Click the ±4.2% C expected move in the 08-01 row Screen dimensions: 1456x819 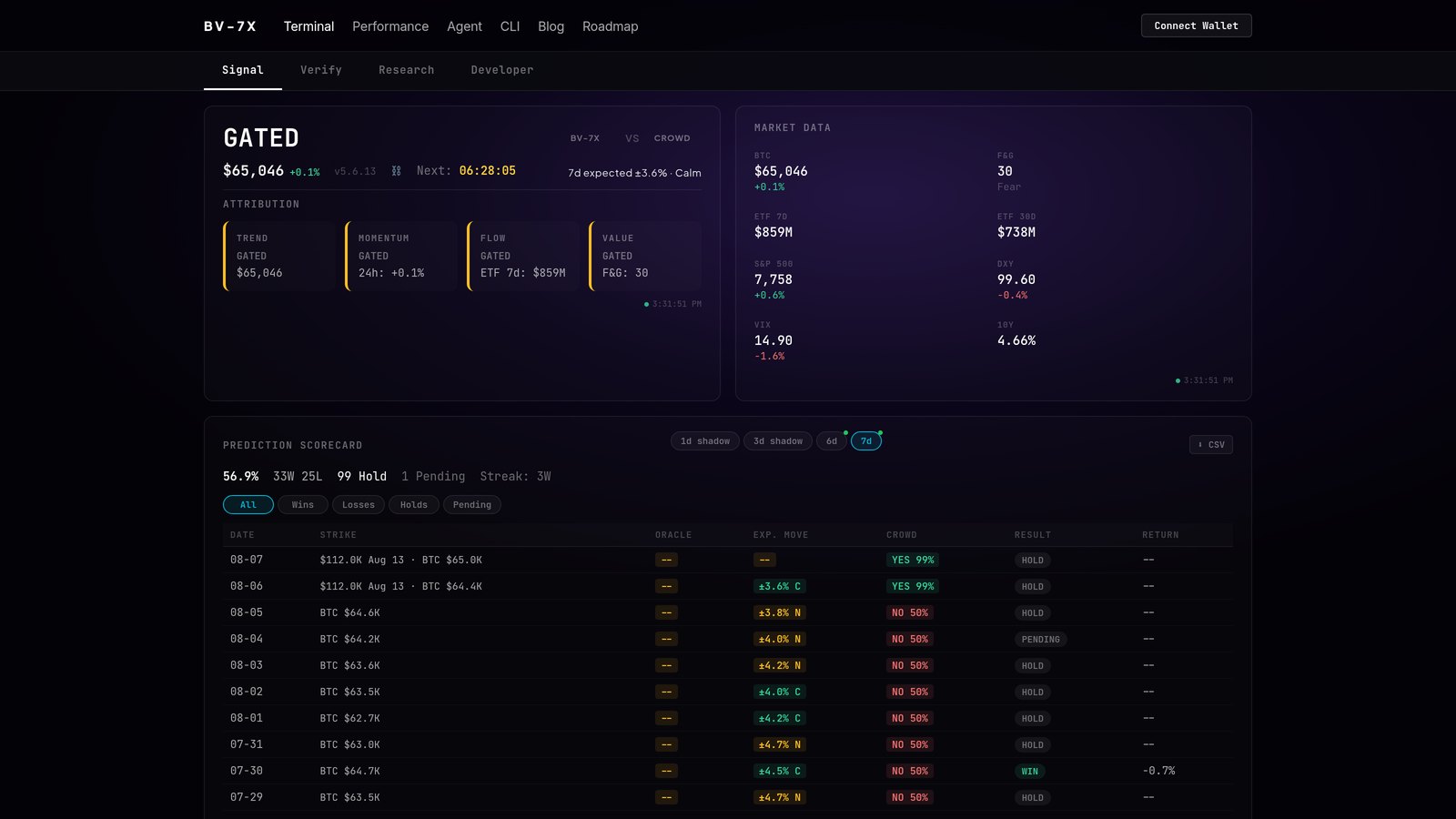pos(780,718)
